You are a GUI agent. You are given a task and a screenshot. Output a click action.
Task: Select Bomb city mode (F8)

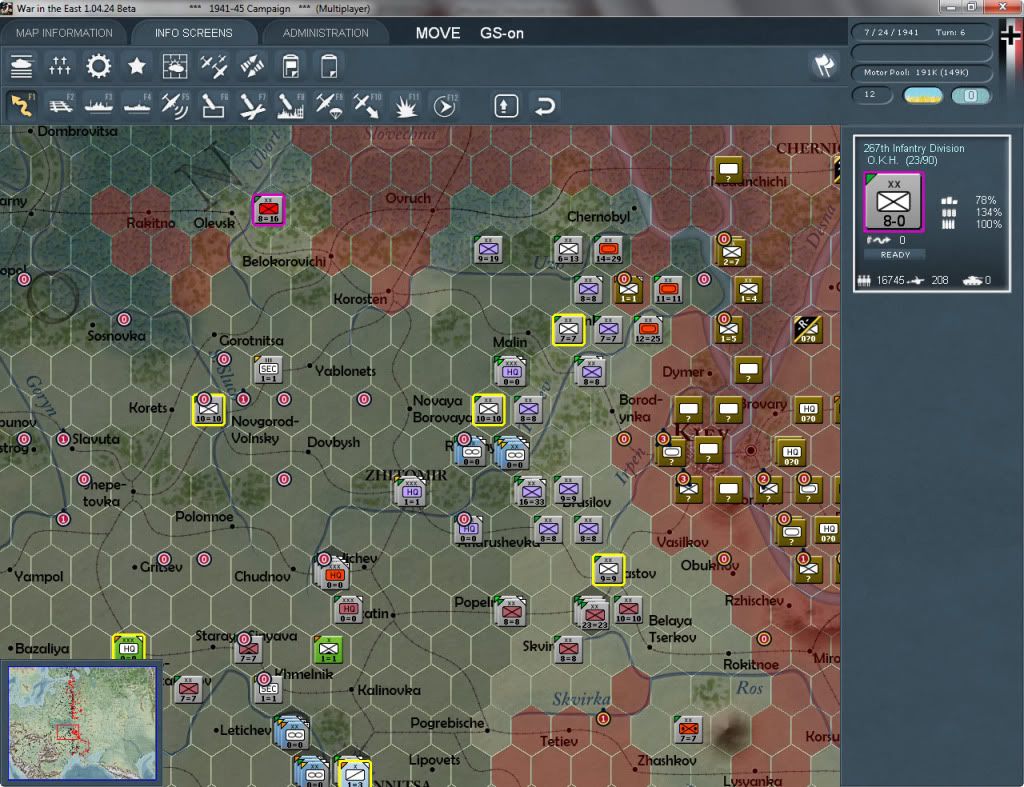(291, 105)
